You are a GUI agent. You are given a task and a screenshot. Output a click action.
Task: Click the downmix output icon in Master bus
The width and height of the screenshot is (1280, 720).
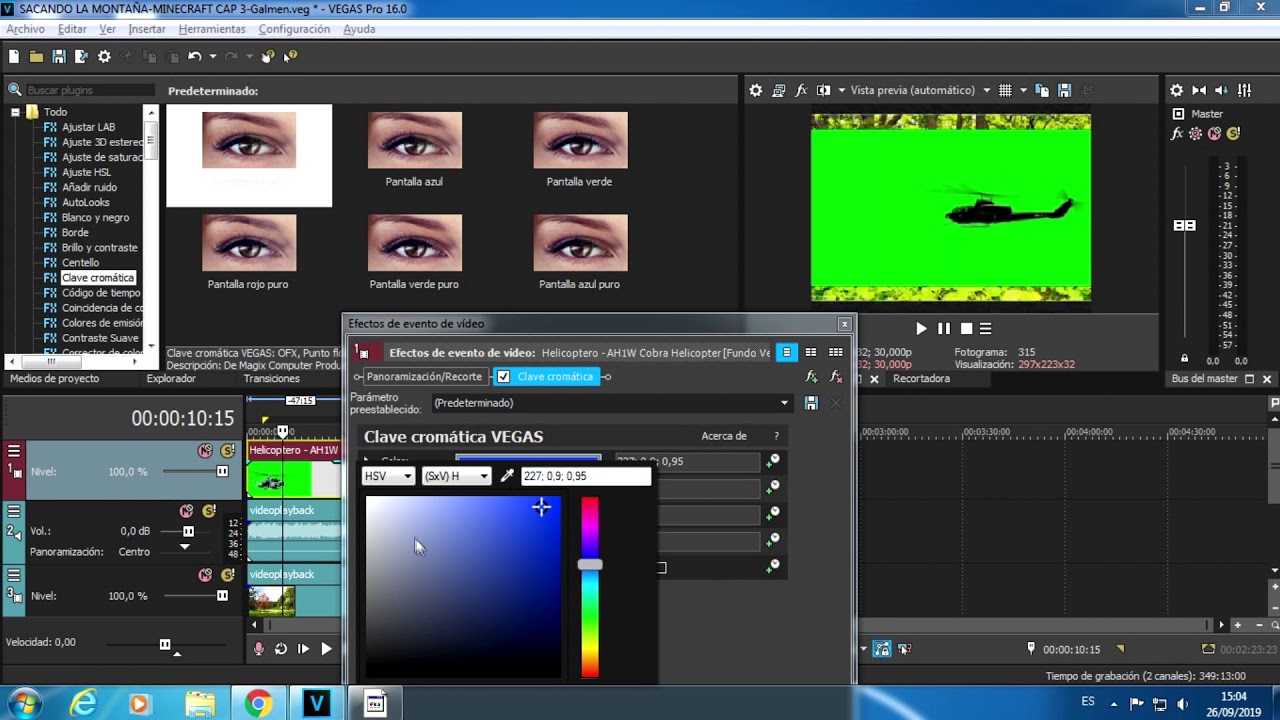1199,90
